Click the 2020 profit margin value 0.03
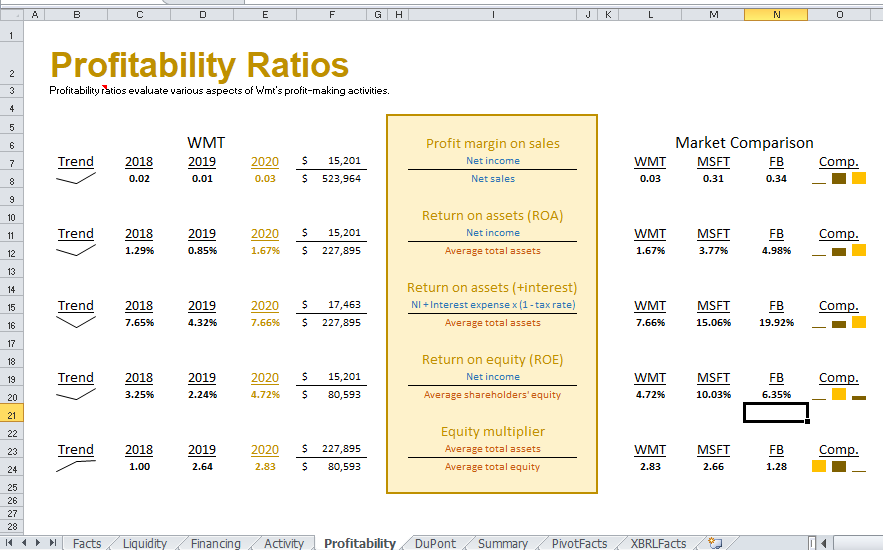Screen dimensions: 883x550 pyautogui.click(x=265, y=178)
